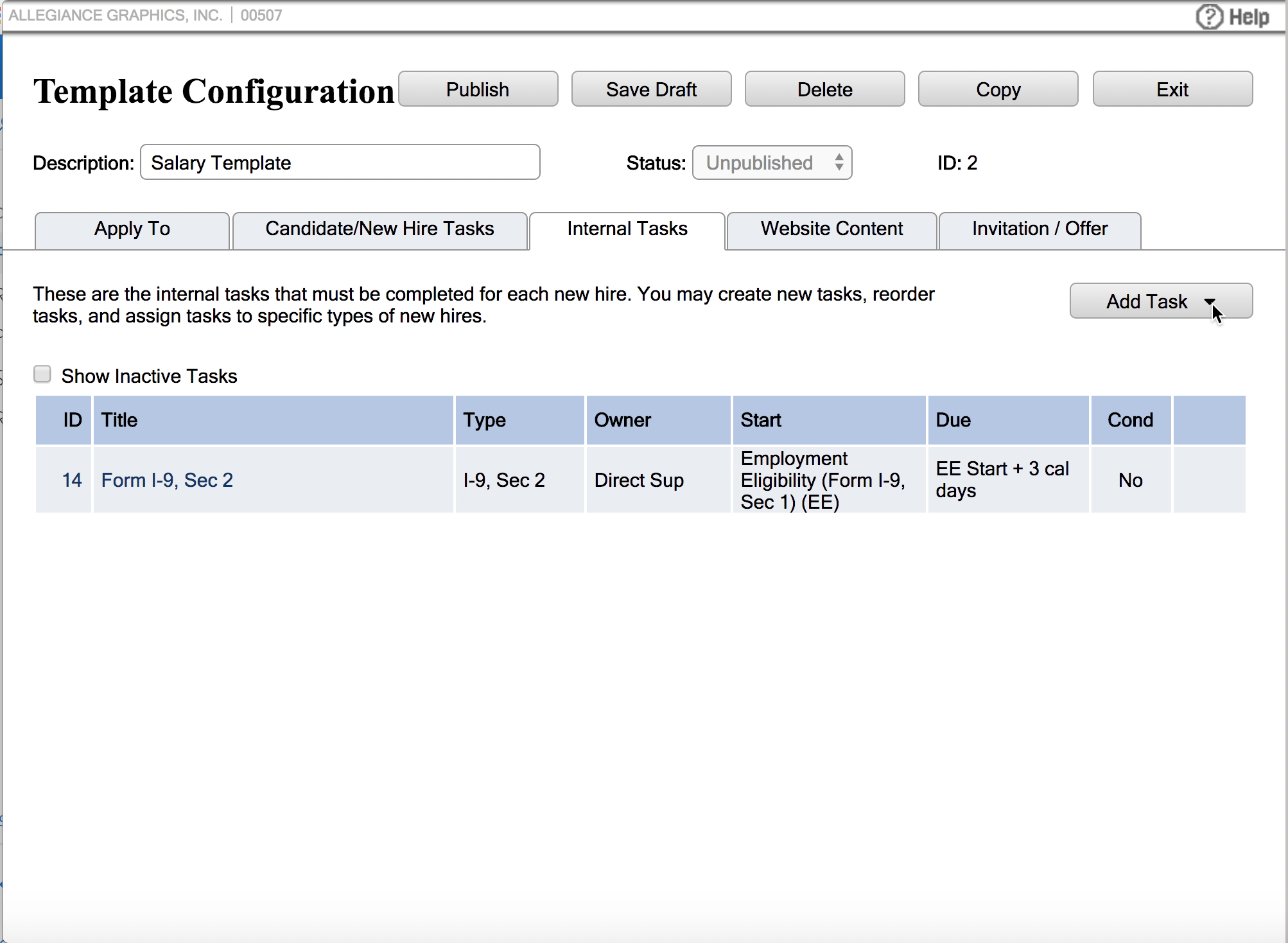1288x943 pixels.
Task: Delete the Salary Template
Action: click(824, 89)
